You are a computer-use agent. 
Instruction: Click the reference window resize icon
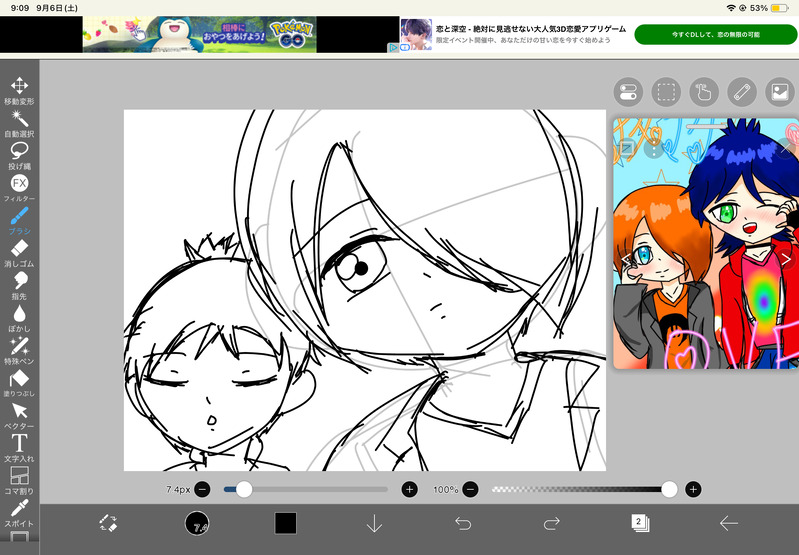click(x=626, y=149)
